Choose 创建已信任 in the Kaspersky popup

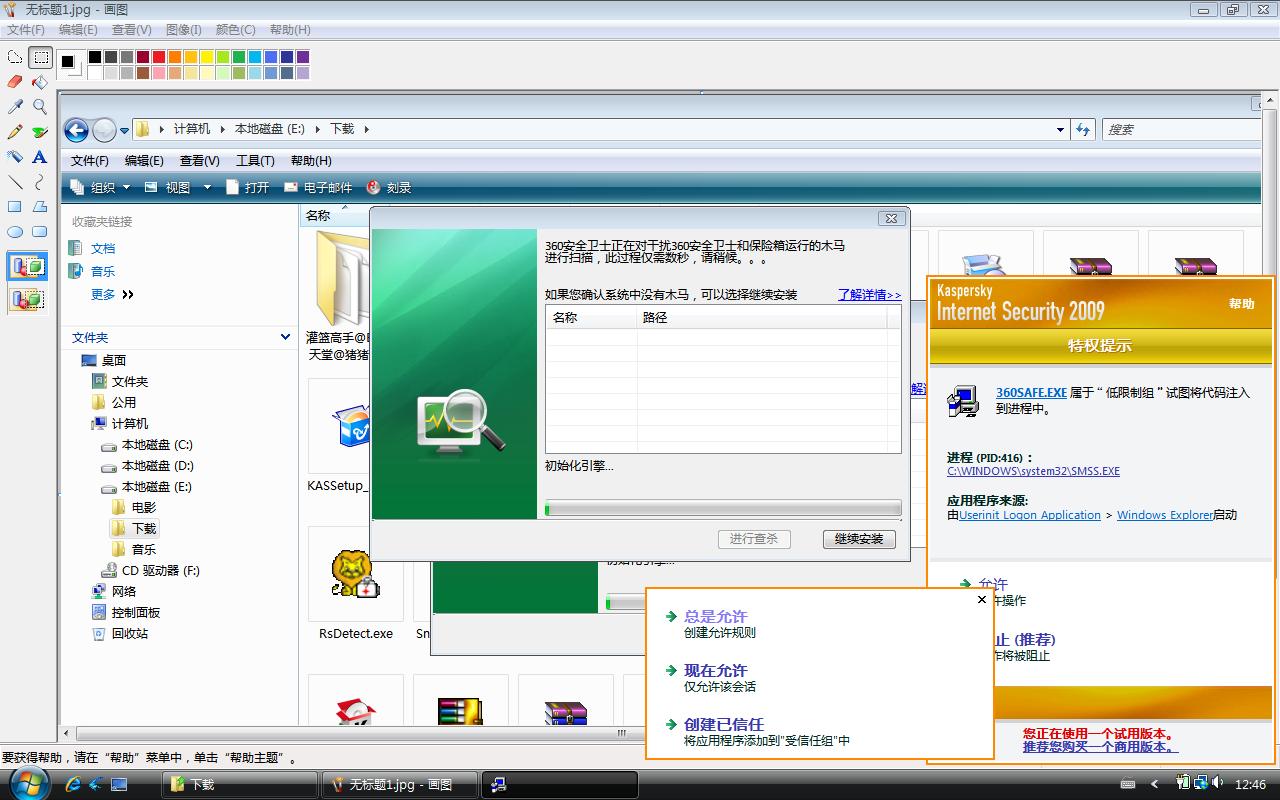pos(724,725)
